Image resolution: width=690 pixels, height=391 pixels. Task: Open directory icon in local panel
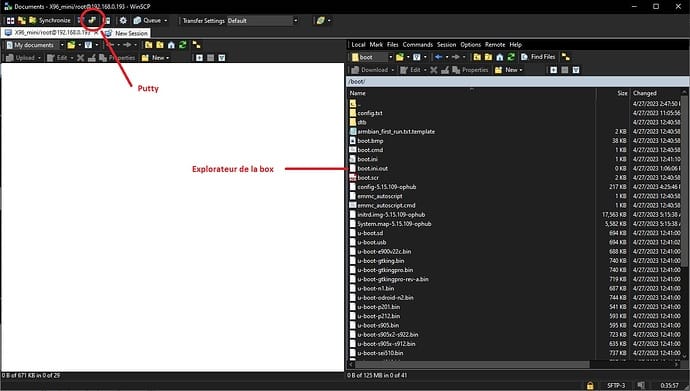pos(71,45)
